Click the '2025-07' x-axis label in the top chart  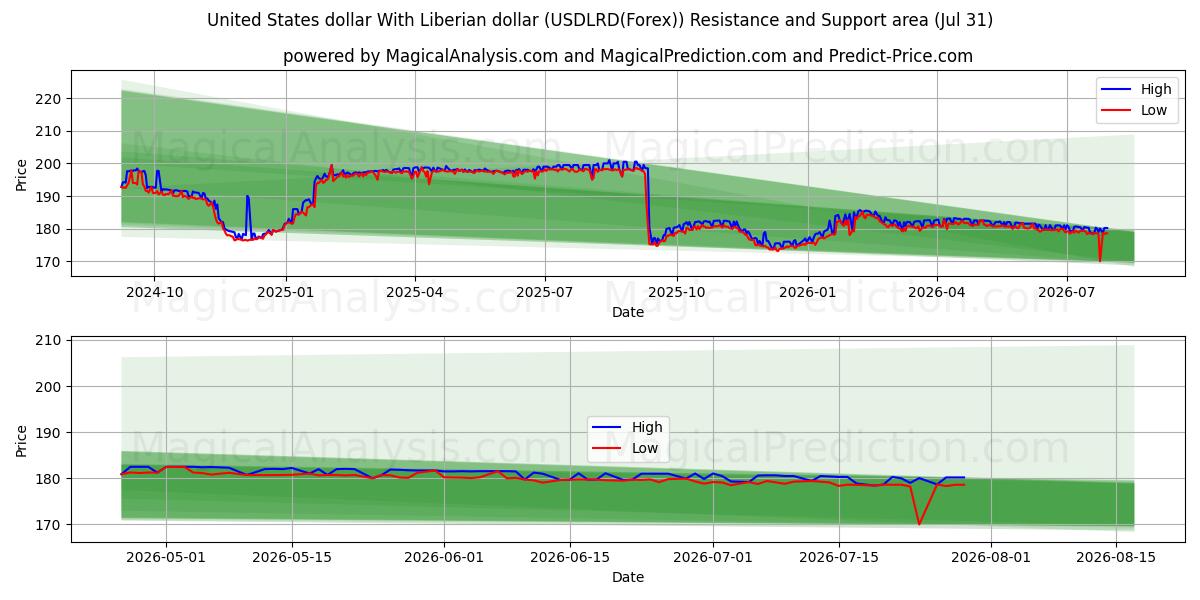coord(545,292)
